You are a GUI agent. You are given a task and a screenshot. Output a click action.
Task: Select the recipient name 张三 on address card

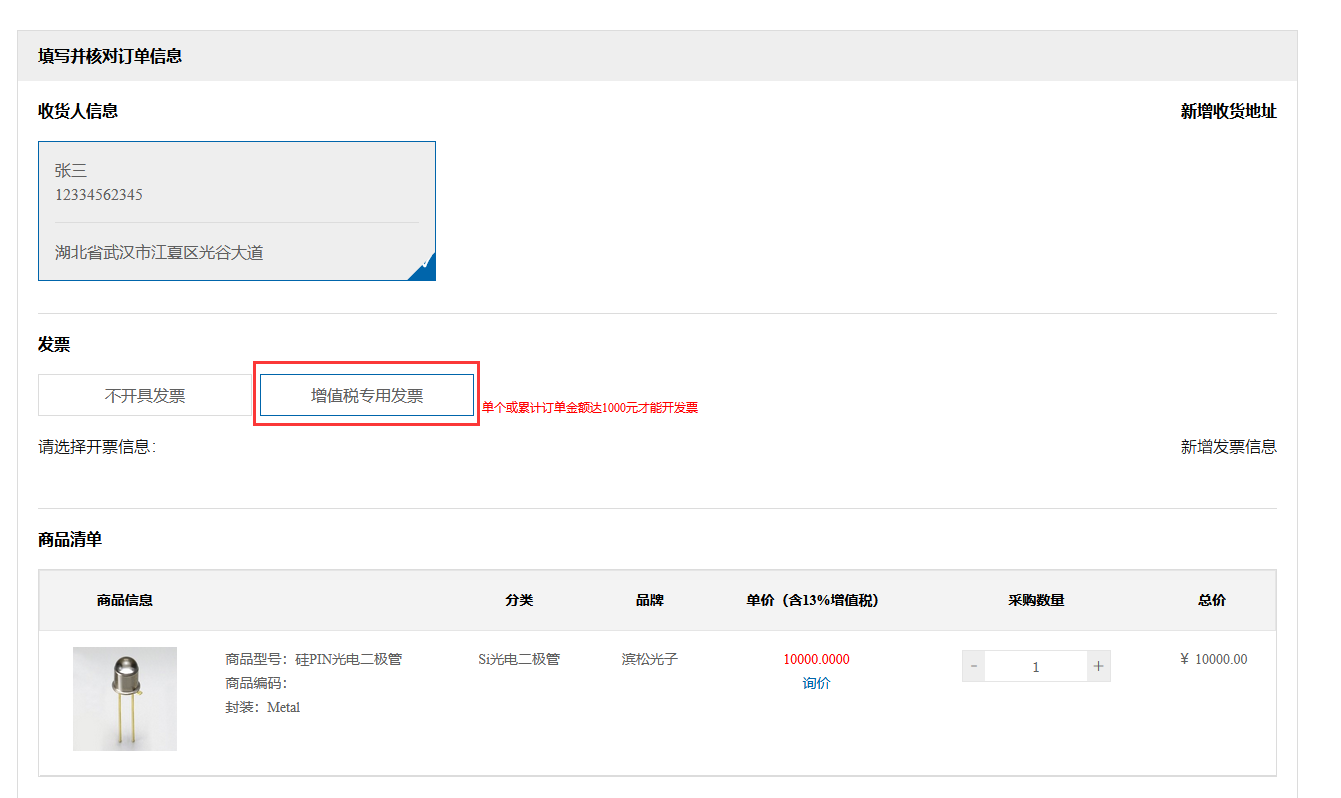click(x=71, y=171)
